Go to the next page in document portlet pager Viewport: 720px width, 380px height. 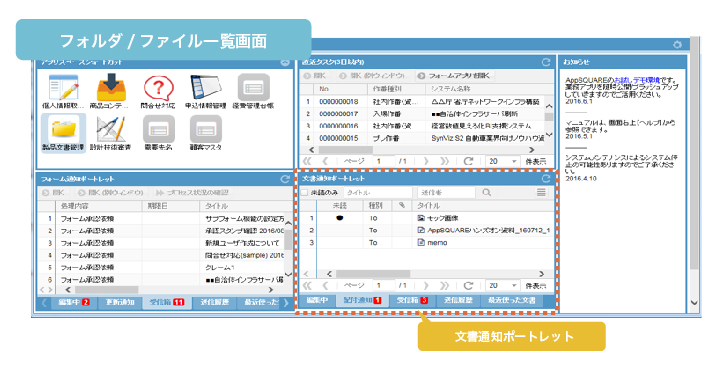pos(426,285)
